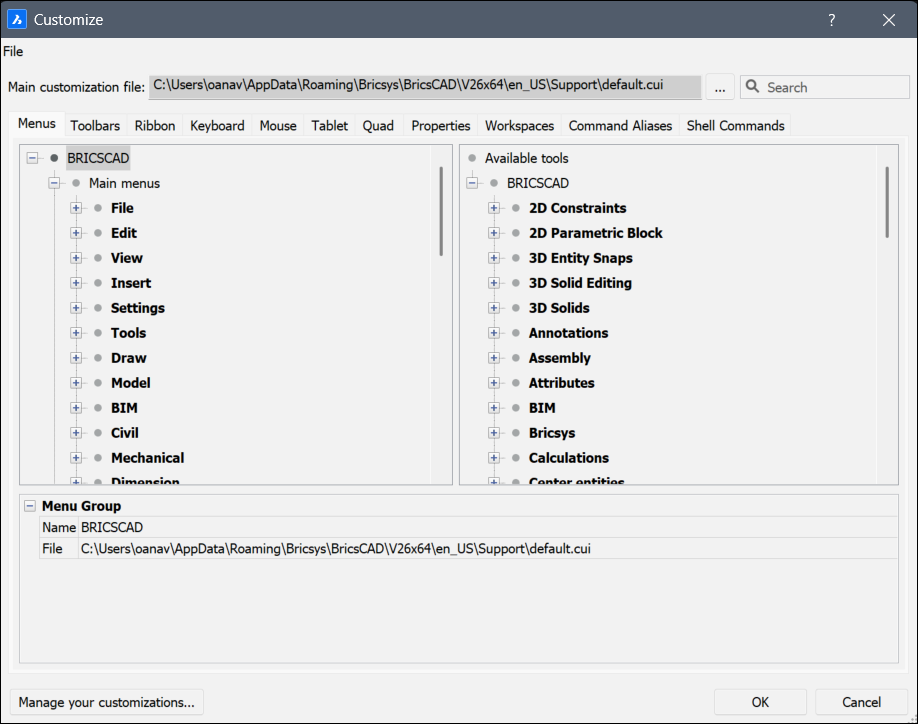Click the left tree panel scrollbar

tap(441, 210)
